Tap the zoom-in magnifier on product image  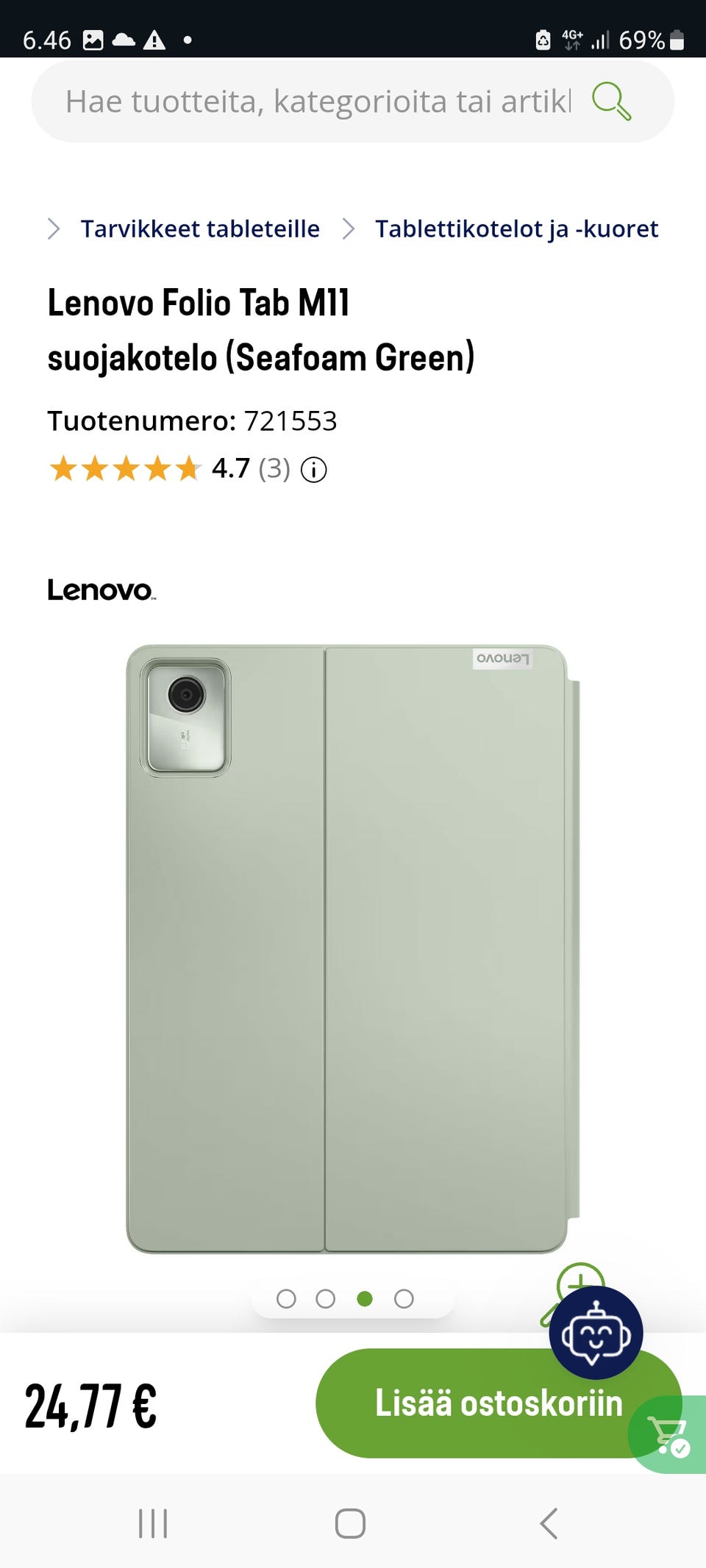point(576,1290)
